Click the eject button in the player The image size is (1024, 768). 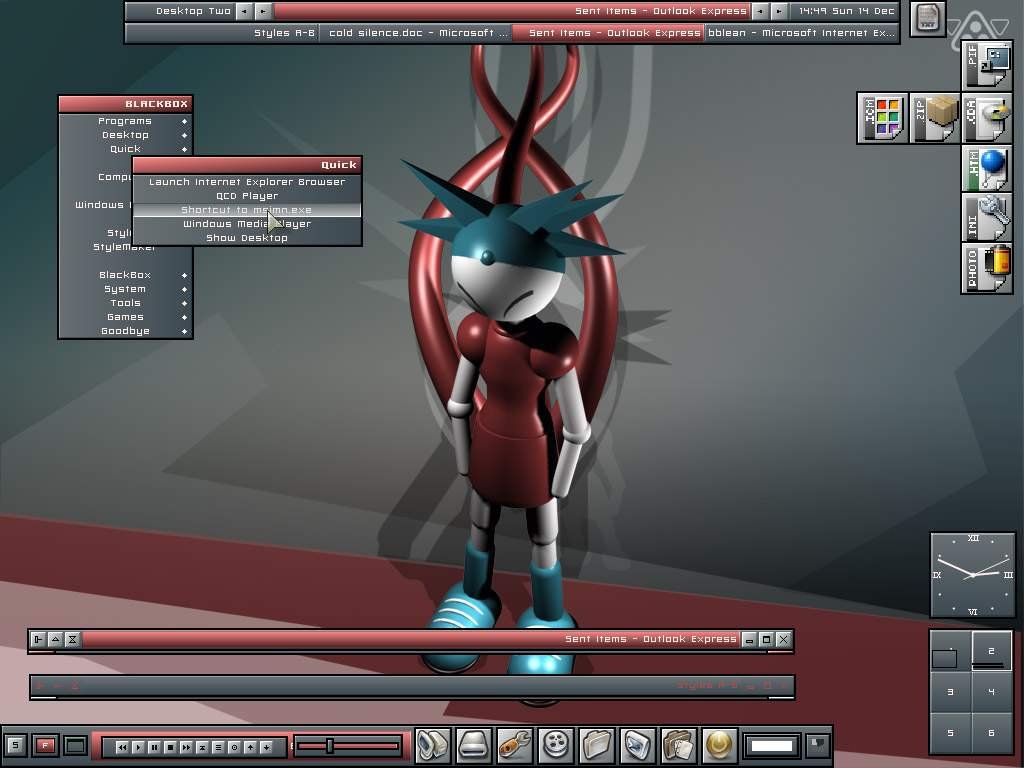(x=202, y=747)
